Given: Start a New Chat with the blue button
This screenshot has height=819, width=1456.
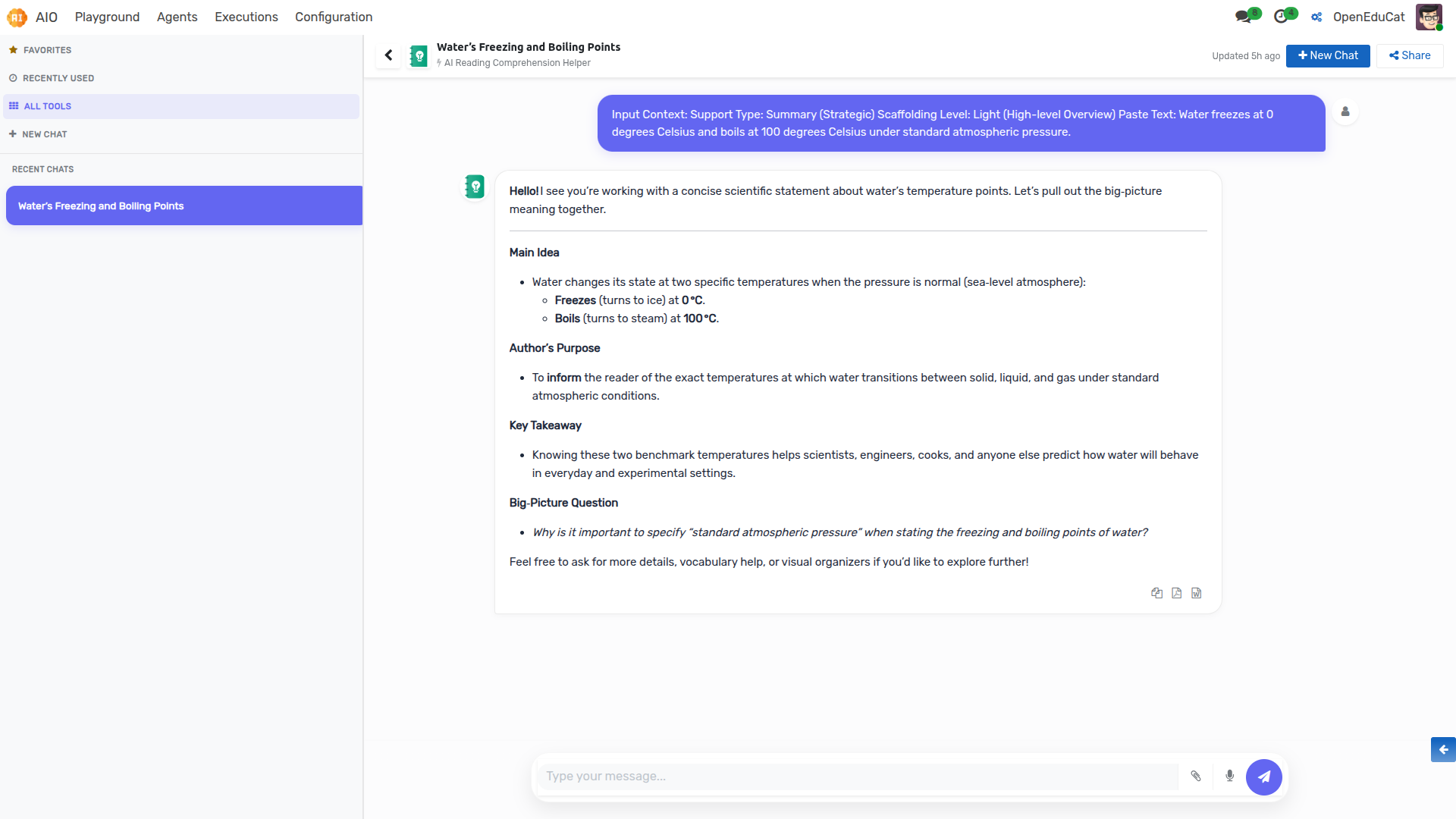Looking at the screenshot, I should (1328, 55).
